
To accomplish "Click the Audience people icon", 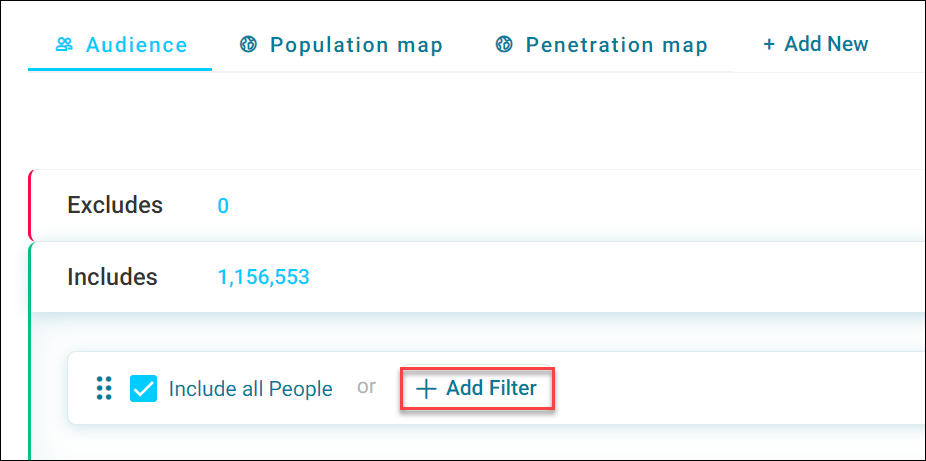I will [64, 44].
